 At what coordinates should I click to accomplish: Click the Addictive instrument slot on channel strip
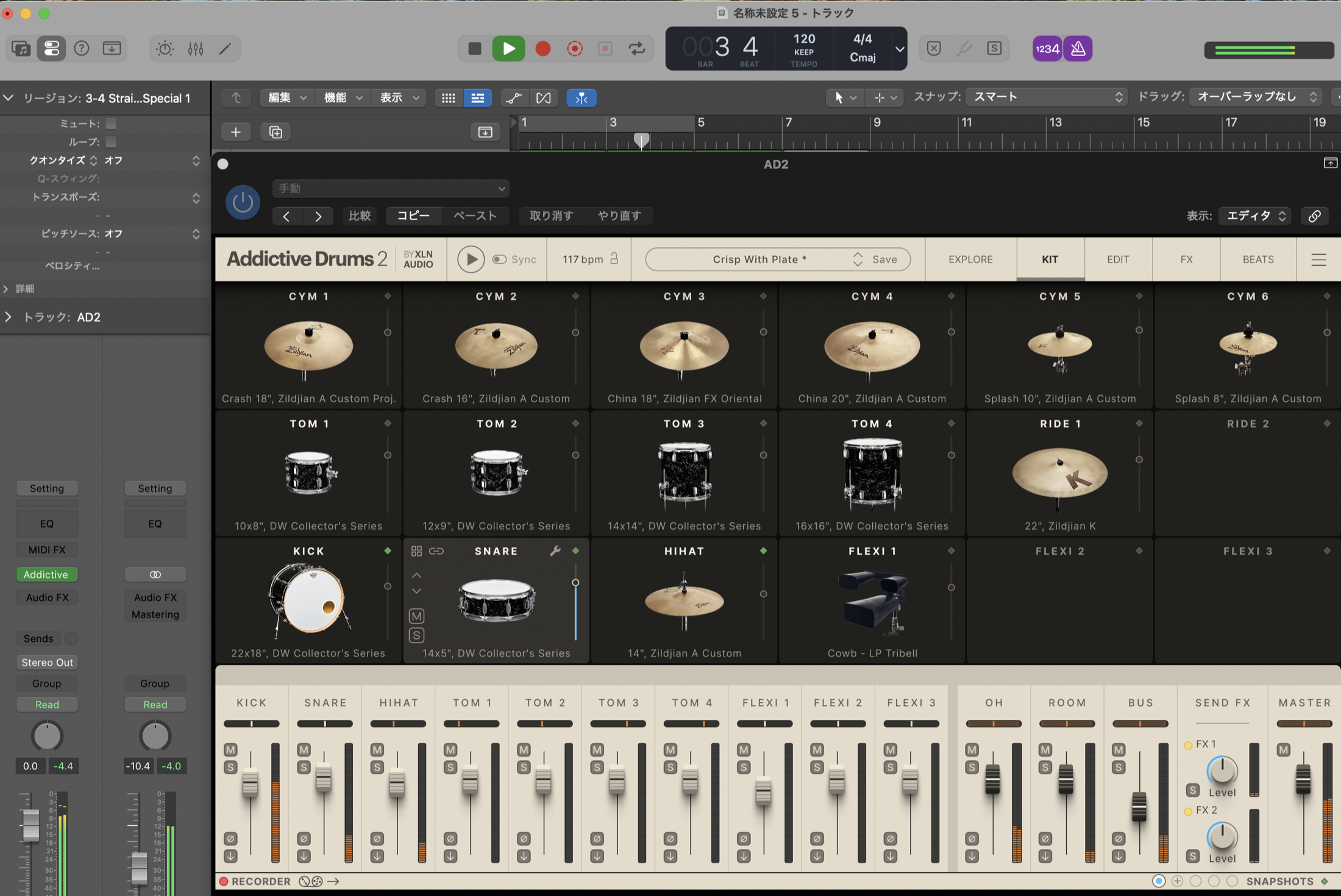click(x=46, y=575)
